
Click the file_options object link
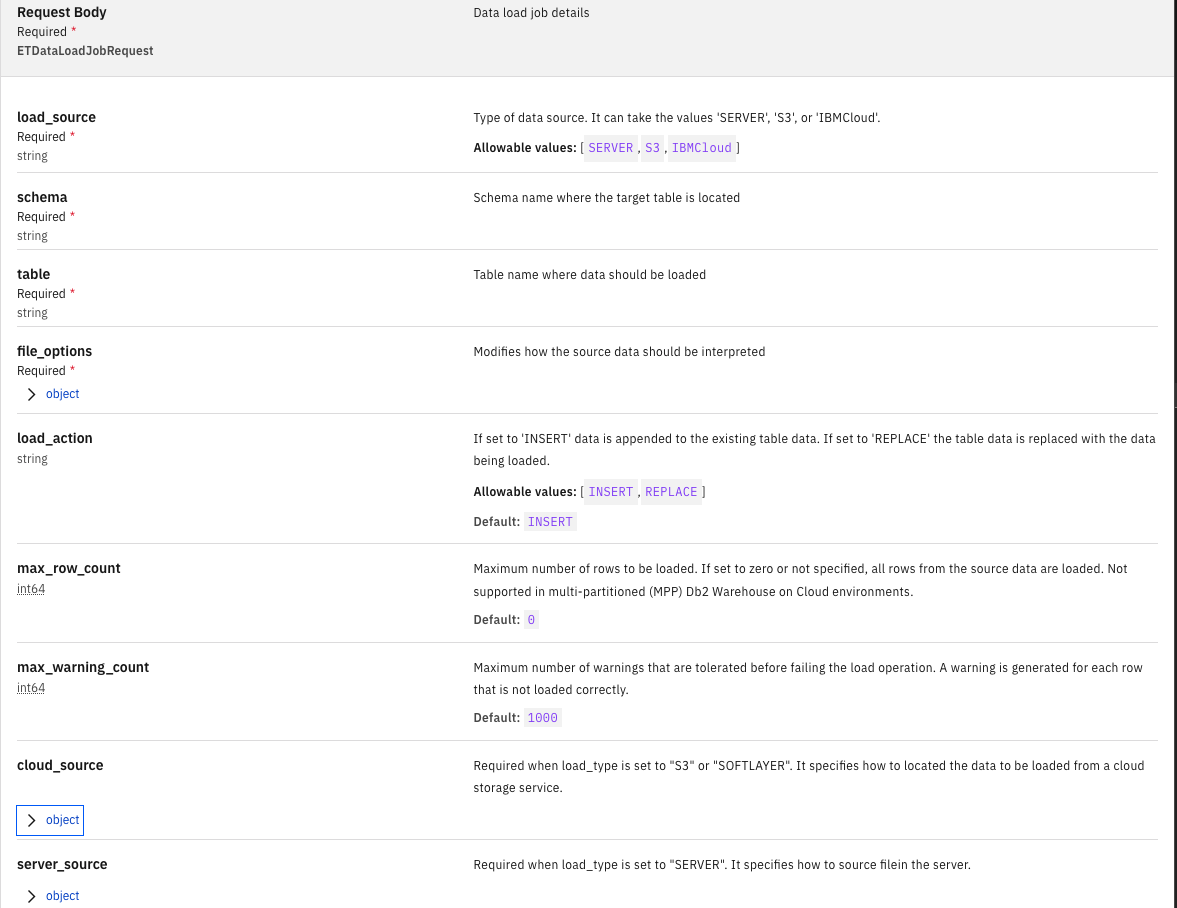62,394
